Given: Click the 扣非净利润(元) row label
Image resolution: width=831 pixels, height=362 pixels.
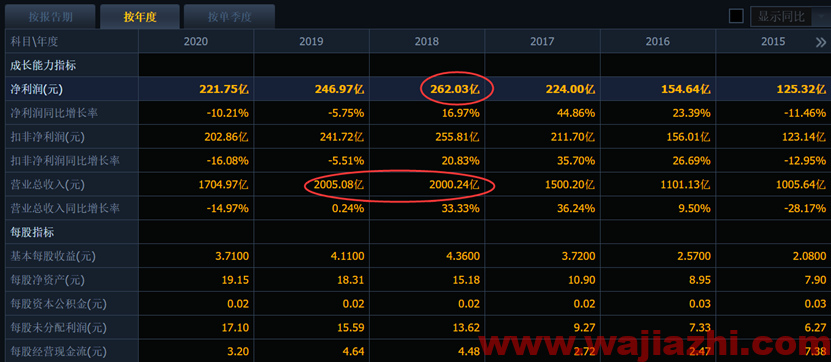Looking at the screenshot, I should [48, 137].
